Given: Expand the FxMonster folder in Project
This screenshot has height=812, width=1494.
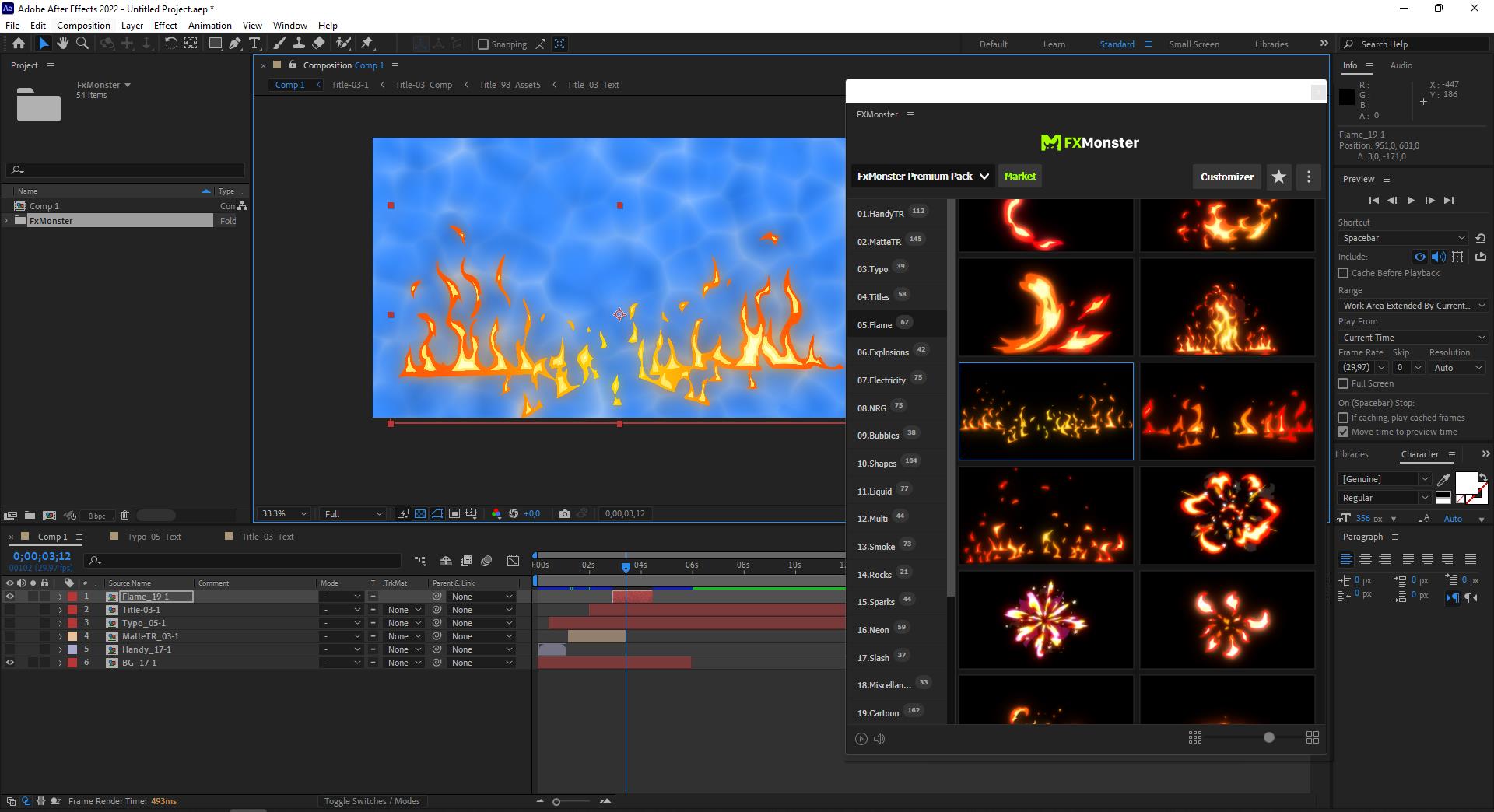Looking at the screenshot, I should point(7,221).
